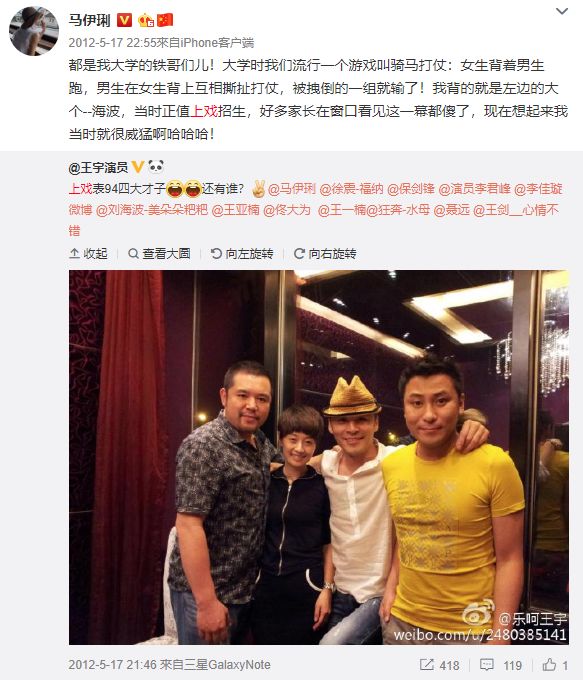583x680 pixels.
Task: Click the iPhone客户端 source link
Action: 217,42
